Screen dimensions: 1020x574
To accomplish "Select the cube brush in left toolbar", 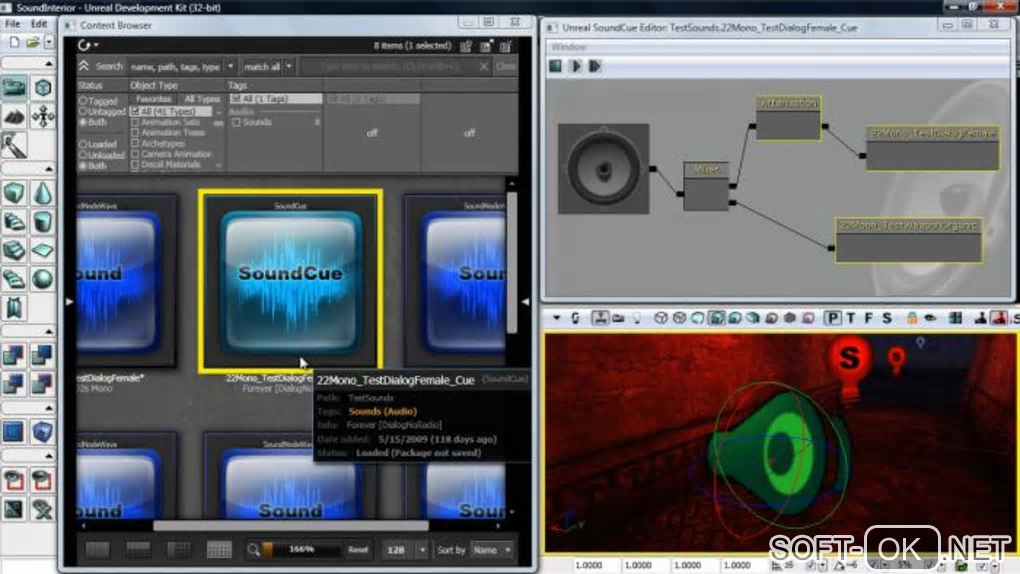I will pyautogui.click(x=15, y=193).
